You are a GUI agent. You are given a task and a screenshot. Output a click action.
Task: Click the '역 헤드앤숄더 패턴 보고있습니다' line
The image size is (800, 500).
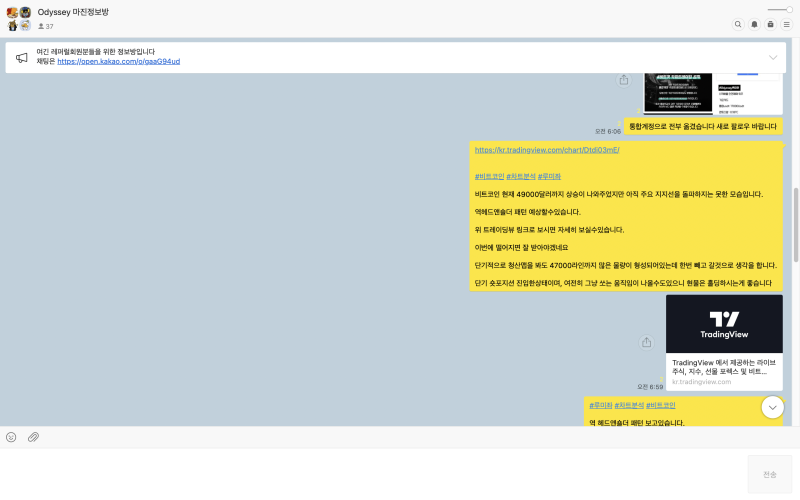click(x=637, y=422)
